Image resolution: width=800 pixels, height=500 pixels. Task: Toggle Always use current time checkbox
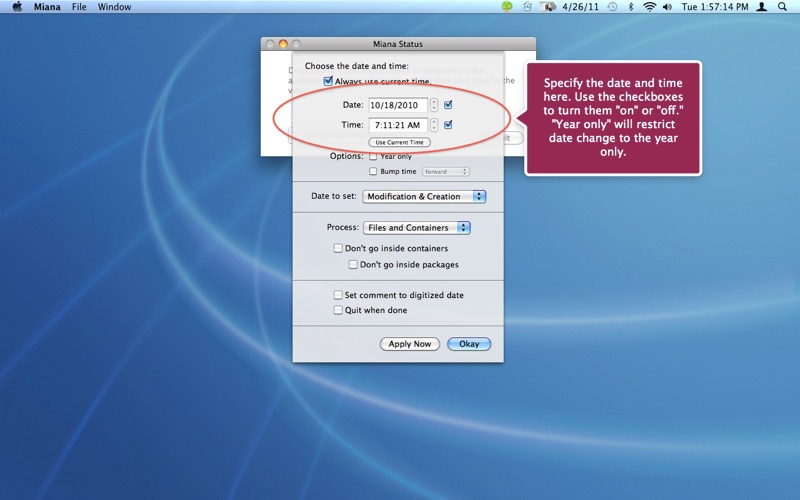pos(328,81)
